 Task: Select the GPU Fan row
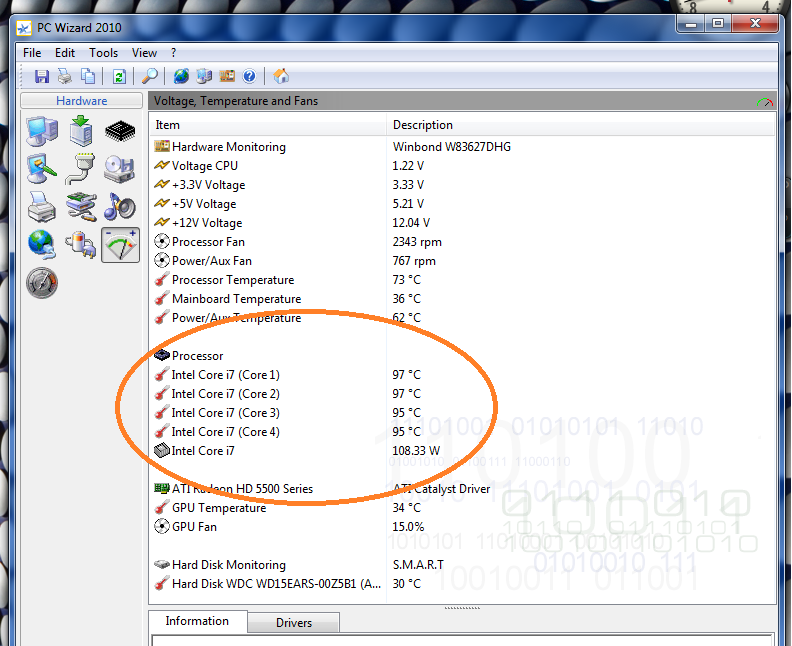pyautogui.click(x=462, y=527)
